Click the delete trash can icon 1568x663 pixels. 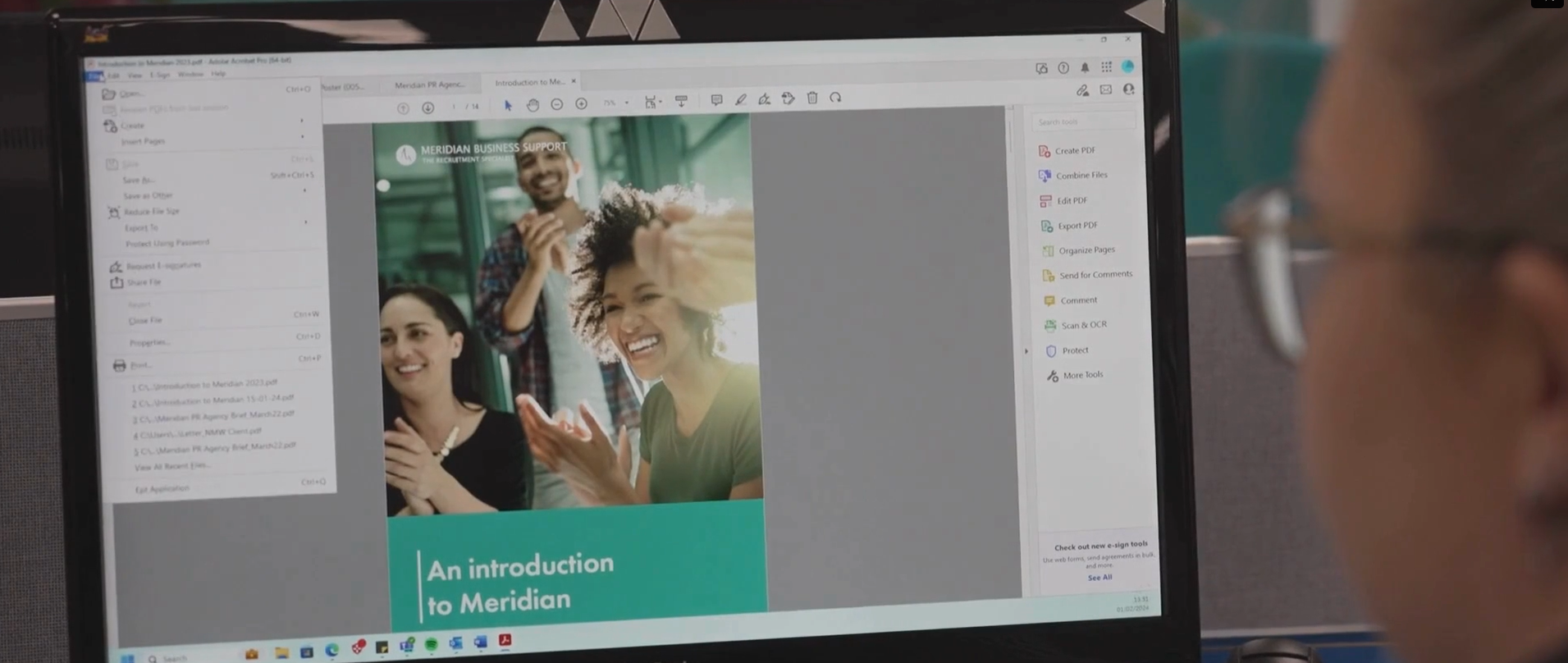(812, 98)
